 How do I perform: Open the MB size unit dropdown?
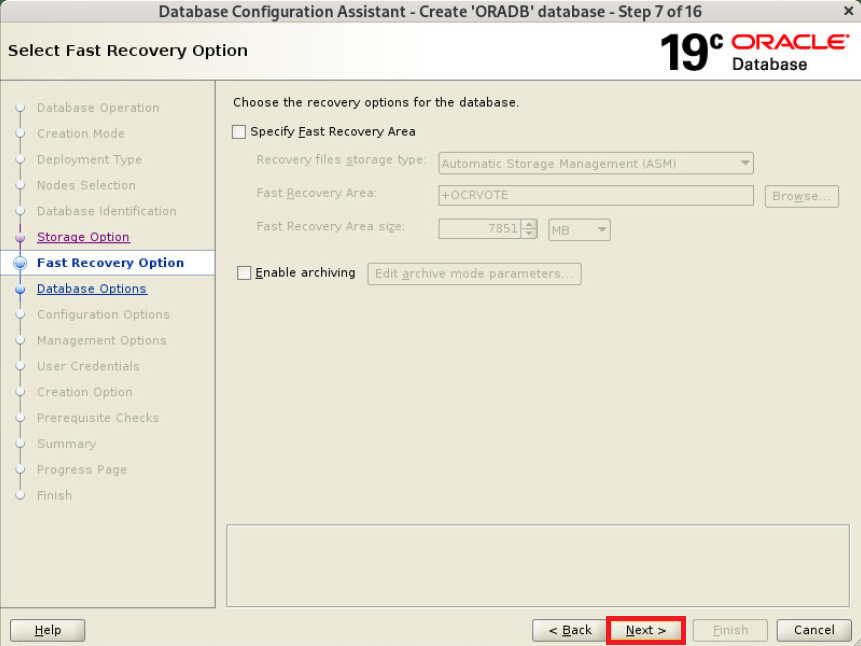(x=579, y=230)
